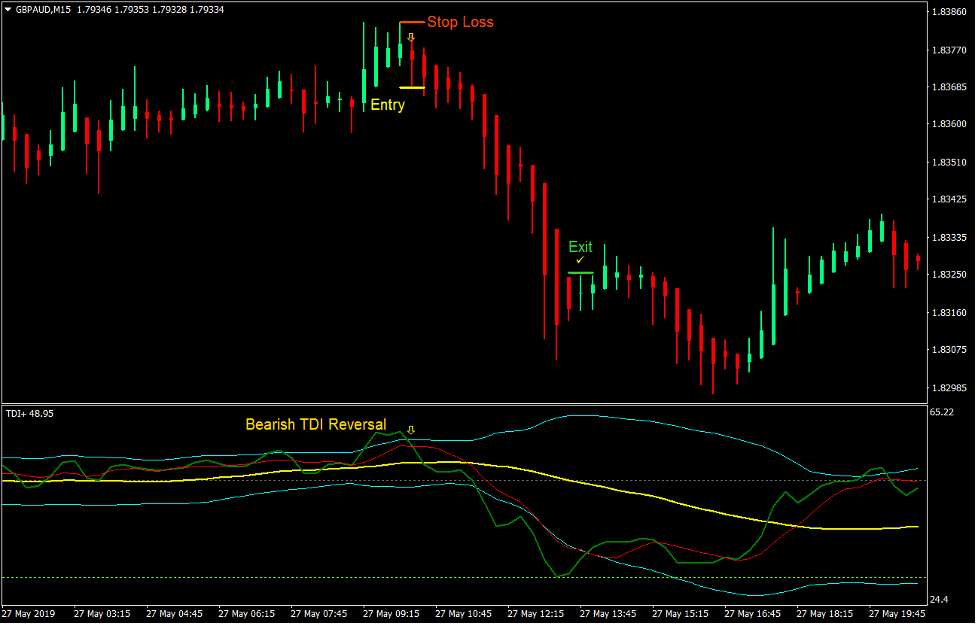Click the green Exit level line
977x625 pixels.
[581, 270]
